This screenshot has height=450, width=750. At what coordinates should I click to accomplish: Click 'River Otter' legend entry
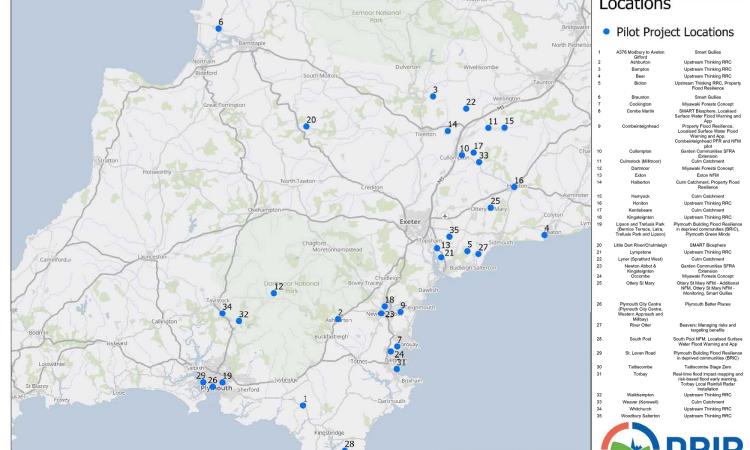pos(640,325)
